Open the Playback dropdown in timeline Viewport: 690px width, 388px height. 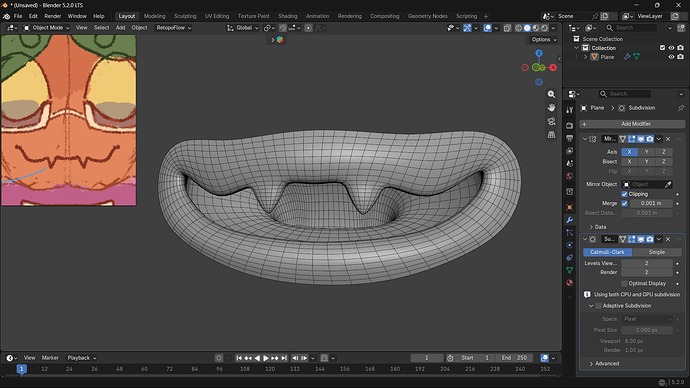tap(81, 358)
